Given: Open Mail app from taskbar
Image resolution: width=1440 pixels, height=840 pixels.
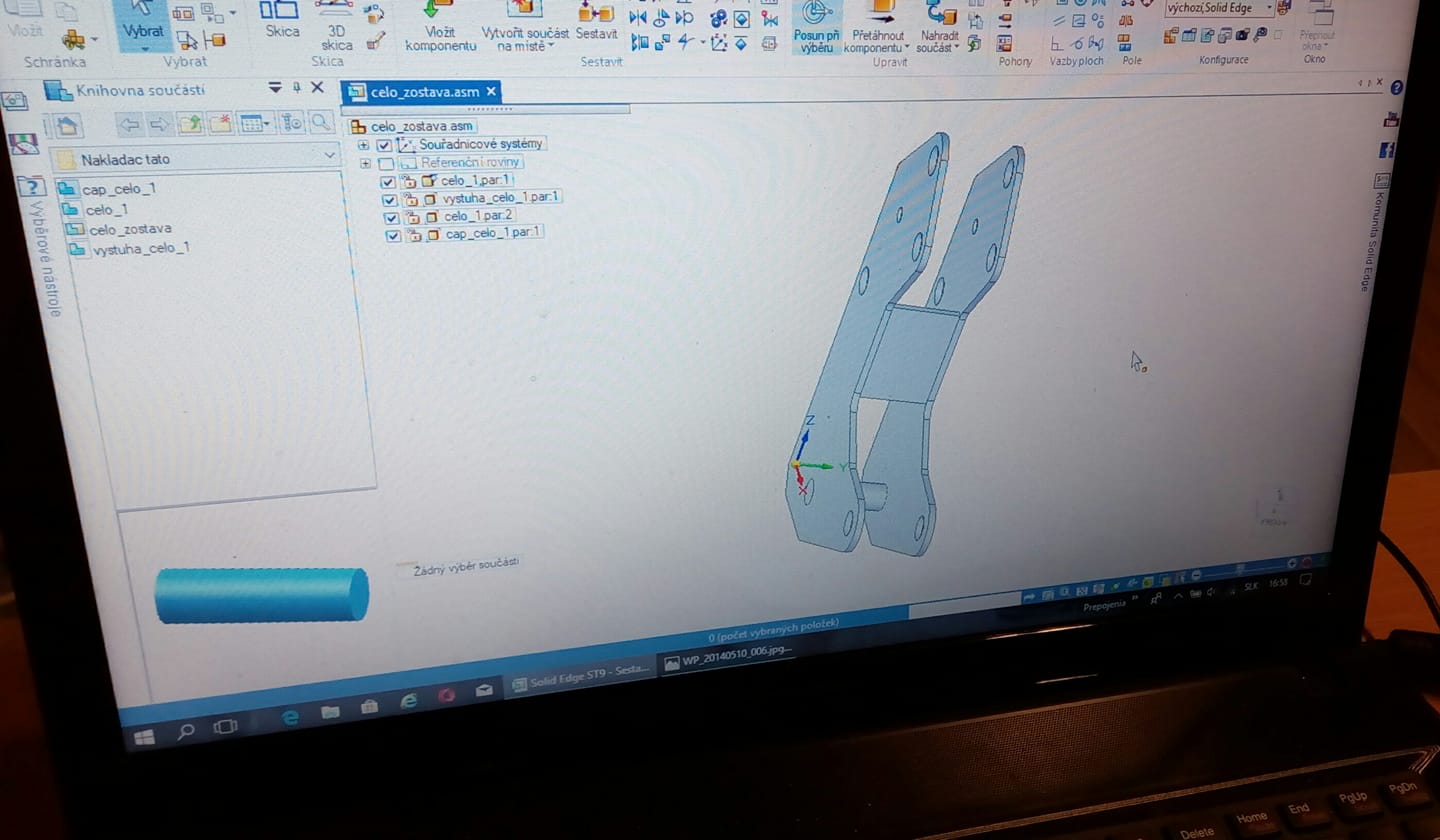Looking at the screenshot, I should click(x=485, y=690).
